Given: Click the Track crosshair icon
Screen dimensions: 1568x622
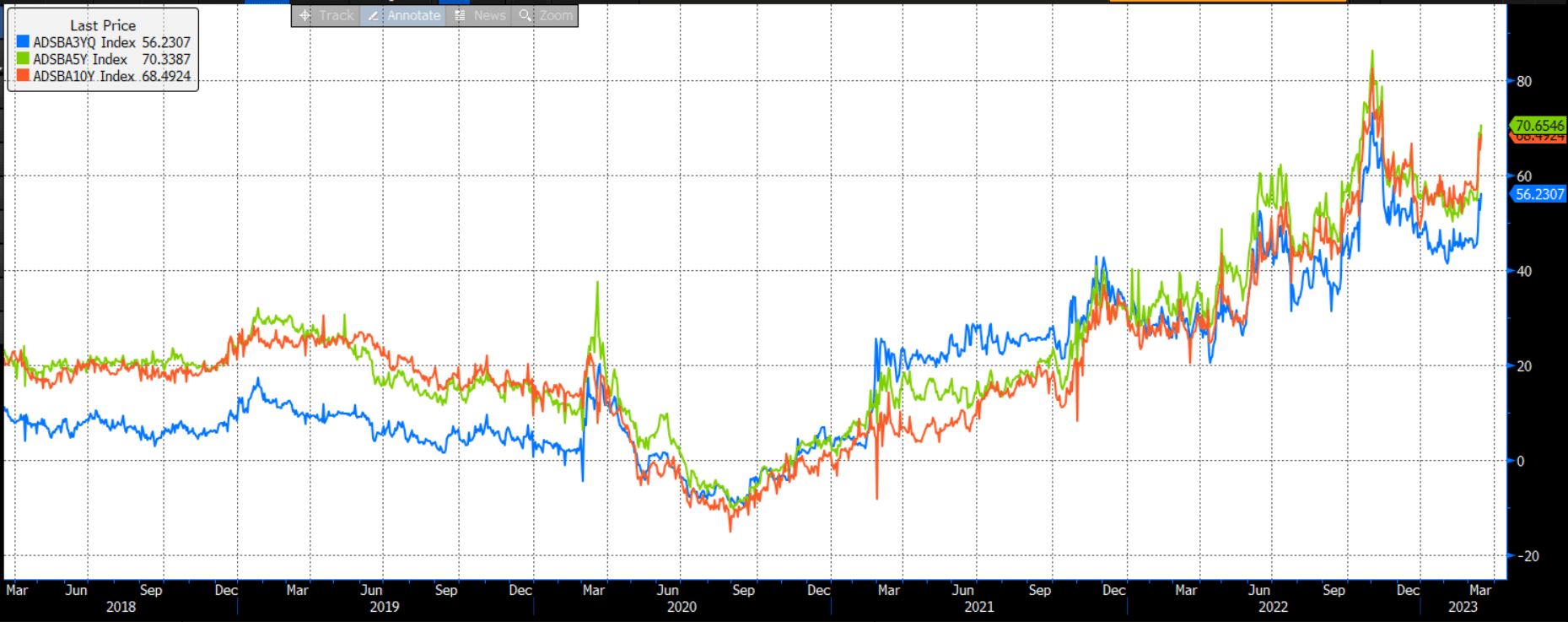Looking at the screenshot, I should point(304,15).
